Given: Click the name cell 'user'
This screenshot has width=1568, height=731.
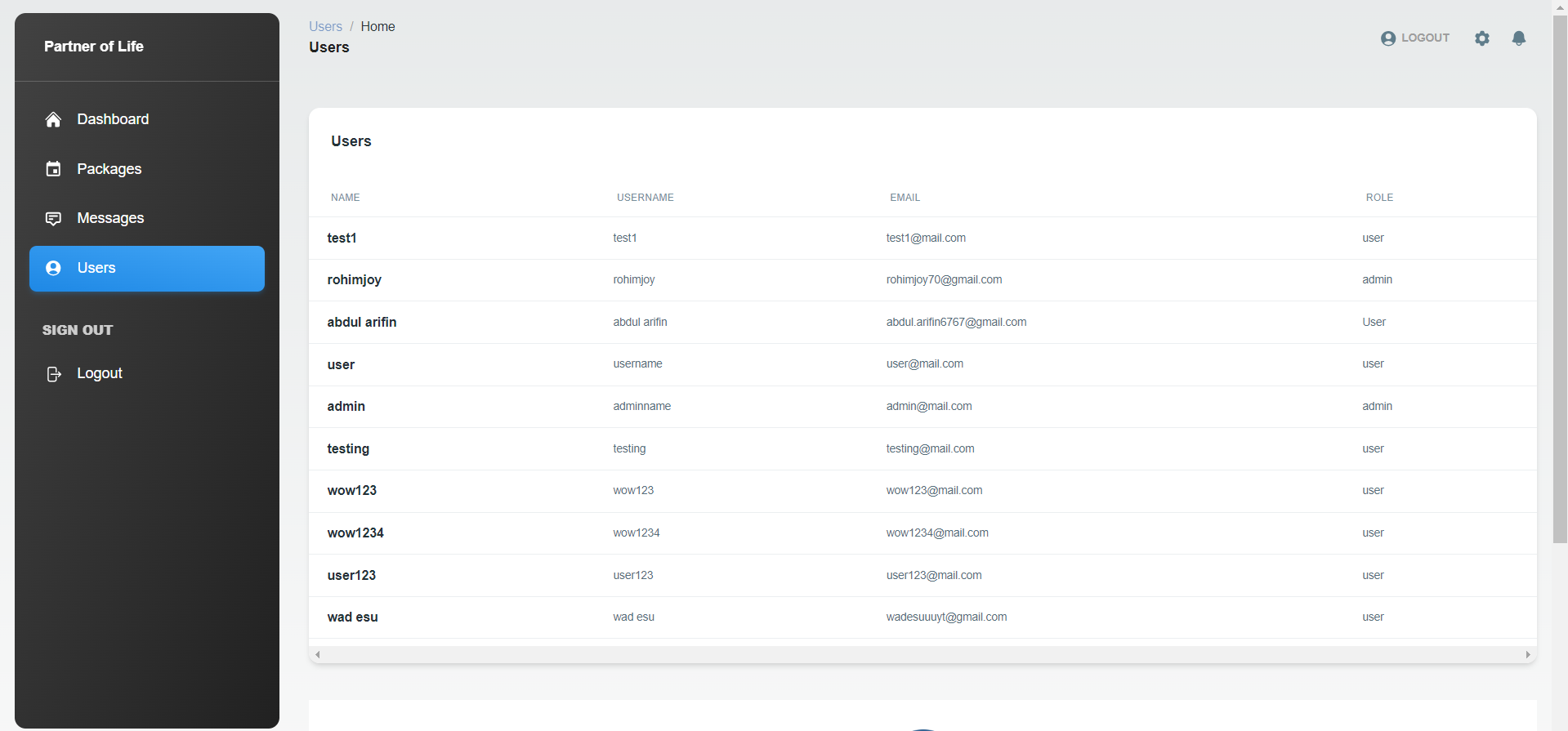Looking at the screenshot, I should 341,364.
